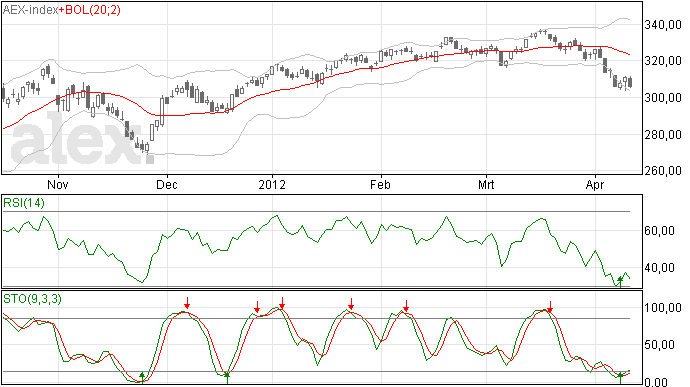The image size is (690, 387).
Task: Click the green buy arrow on RSI in April
Action: coord(620,282)
